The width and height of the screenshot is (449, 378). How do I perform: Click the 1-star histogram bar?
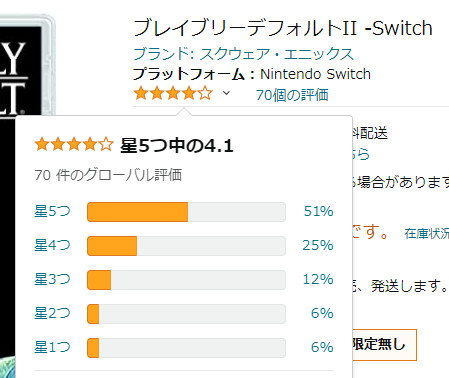point(186,348)
